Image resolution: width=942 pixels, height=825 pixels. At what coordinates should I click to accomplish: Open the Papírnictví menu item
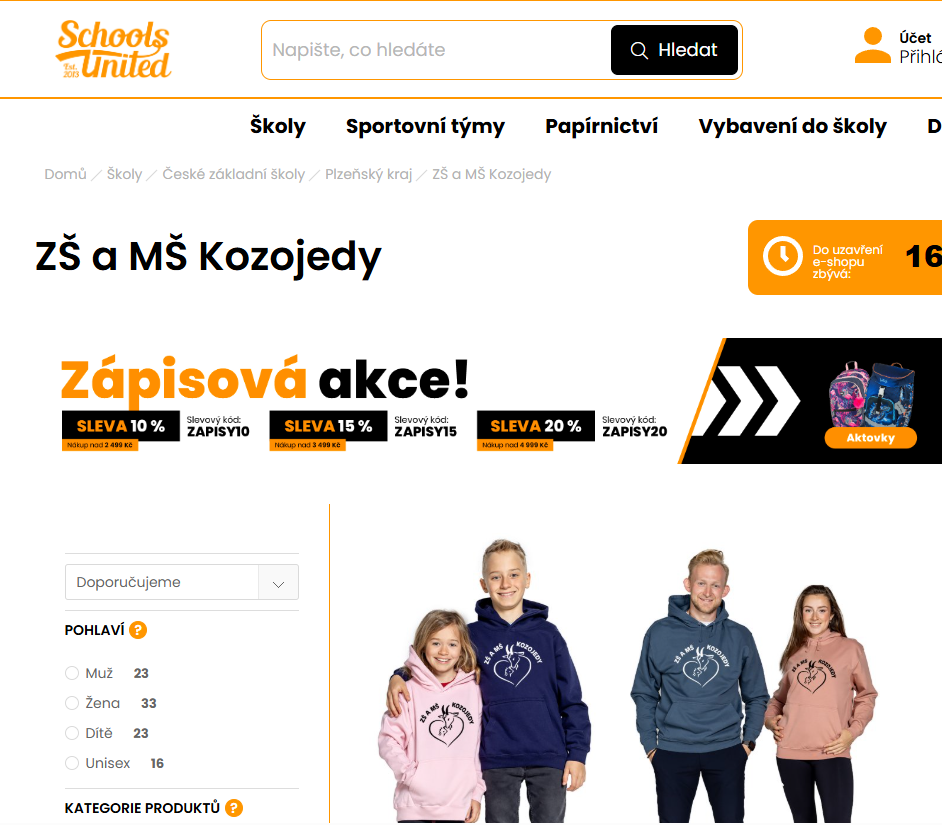[601, 126]
